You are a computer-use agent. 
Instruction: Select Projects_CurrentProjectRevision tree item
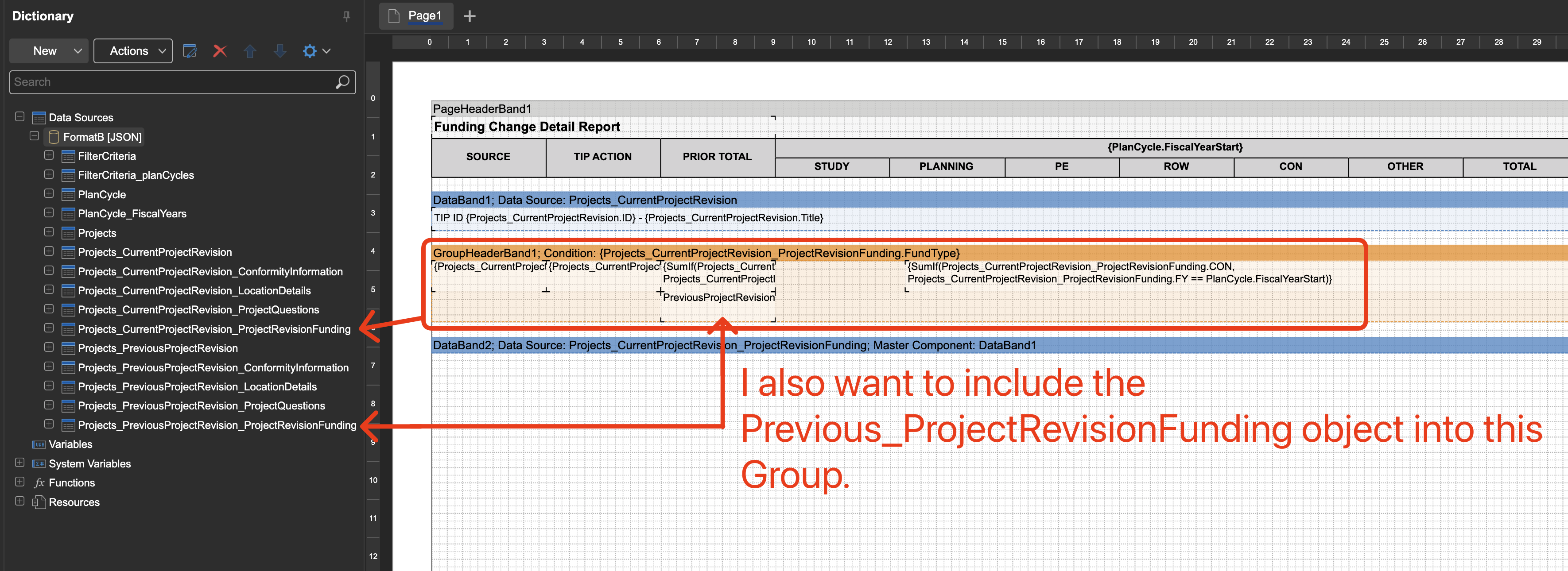pos(155,252)
